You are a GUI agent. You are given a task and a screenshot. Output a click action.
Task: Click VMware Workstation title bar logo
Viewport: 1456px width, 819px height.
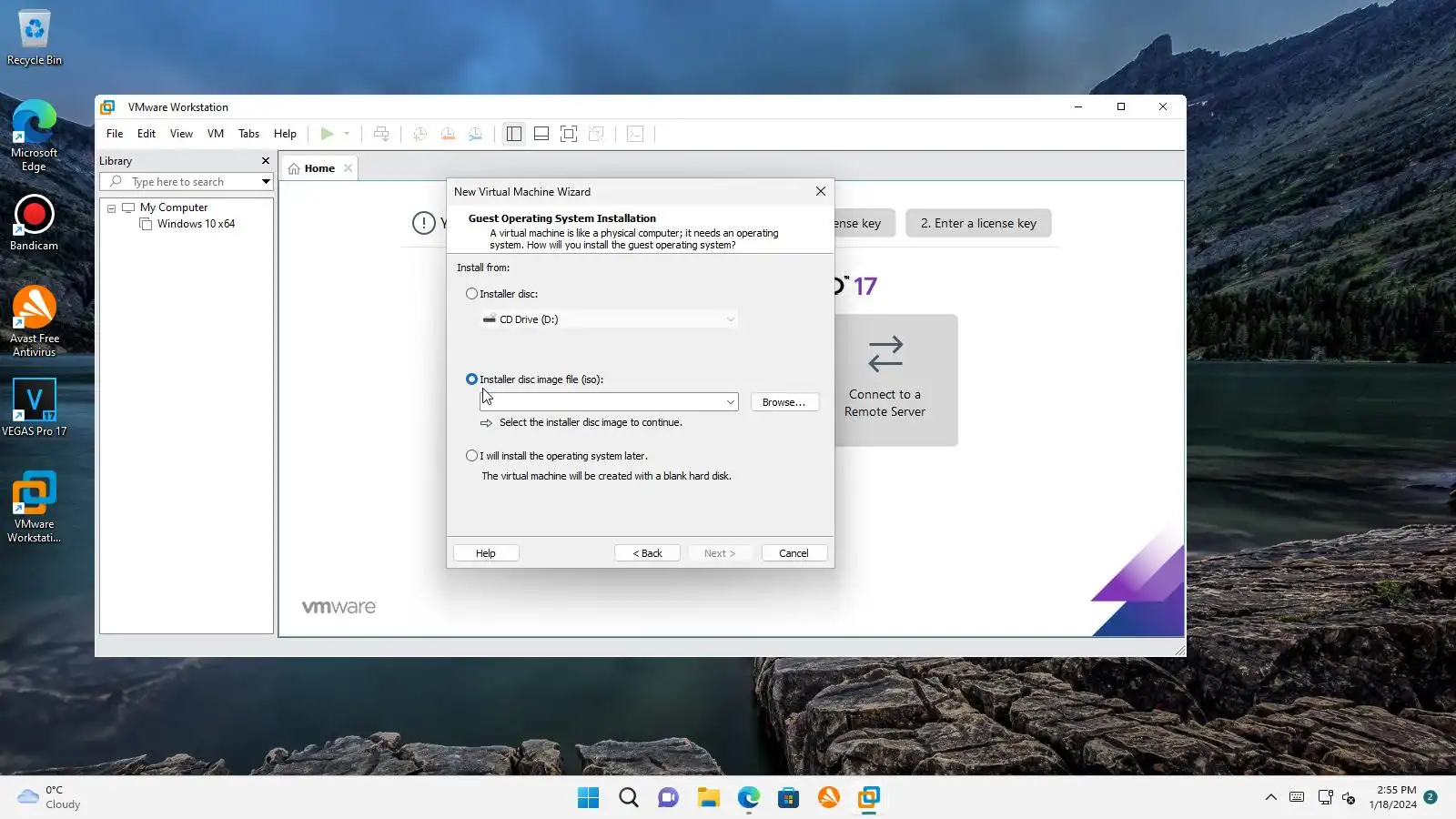[107, 106]
